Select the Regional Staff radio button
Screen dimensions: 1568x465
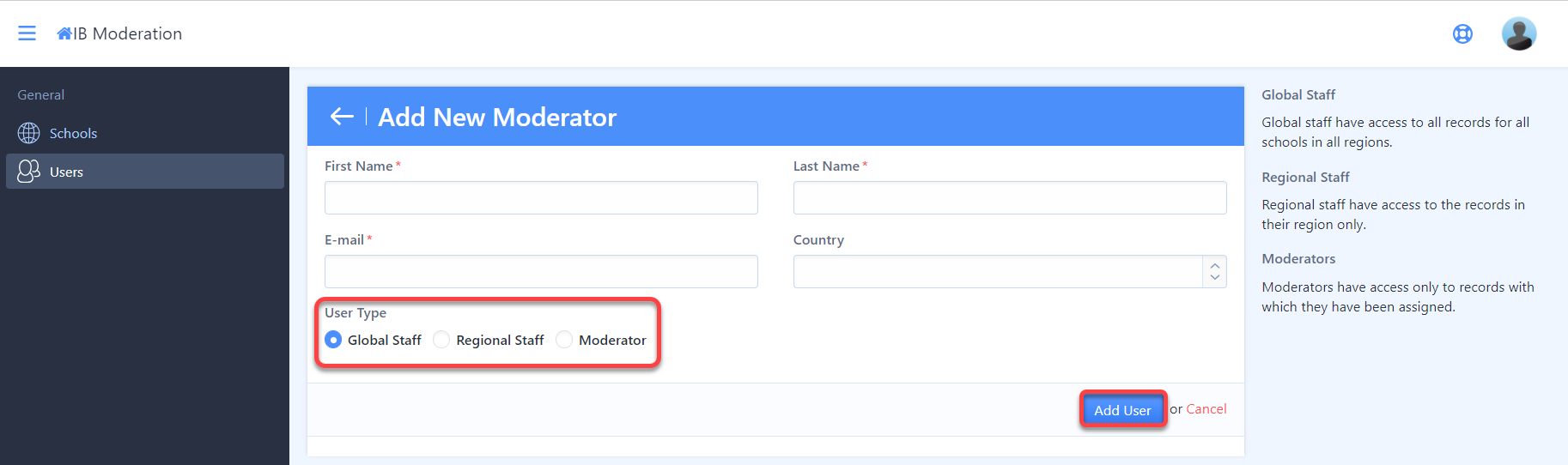click(441, 340)
